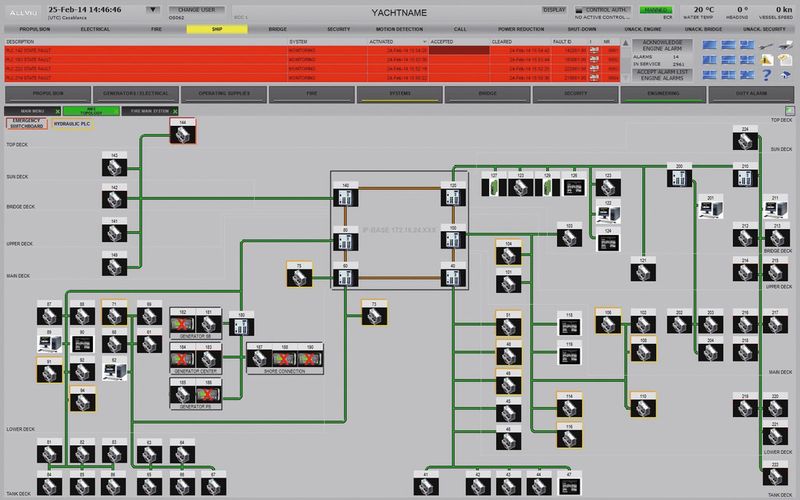
Task: Switch to the MAIN MENU tab
Action: pyautogui.click(x=33, y=111)
